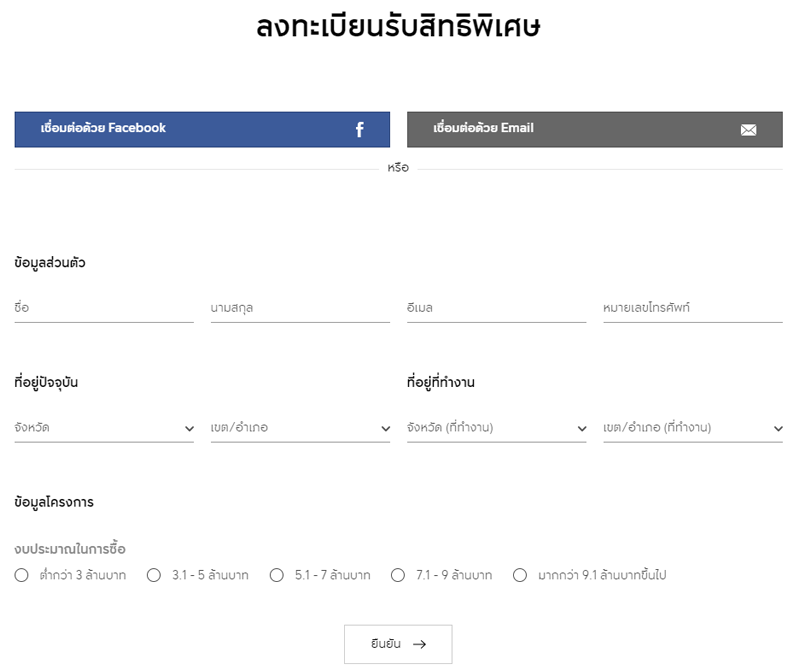This screenshot has width=800, height=670.
Task: Choose the 5.1 - 7 ล้านบาท budget option
Action: tap(277, 575)
